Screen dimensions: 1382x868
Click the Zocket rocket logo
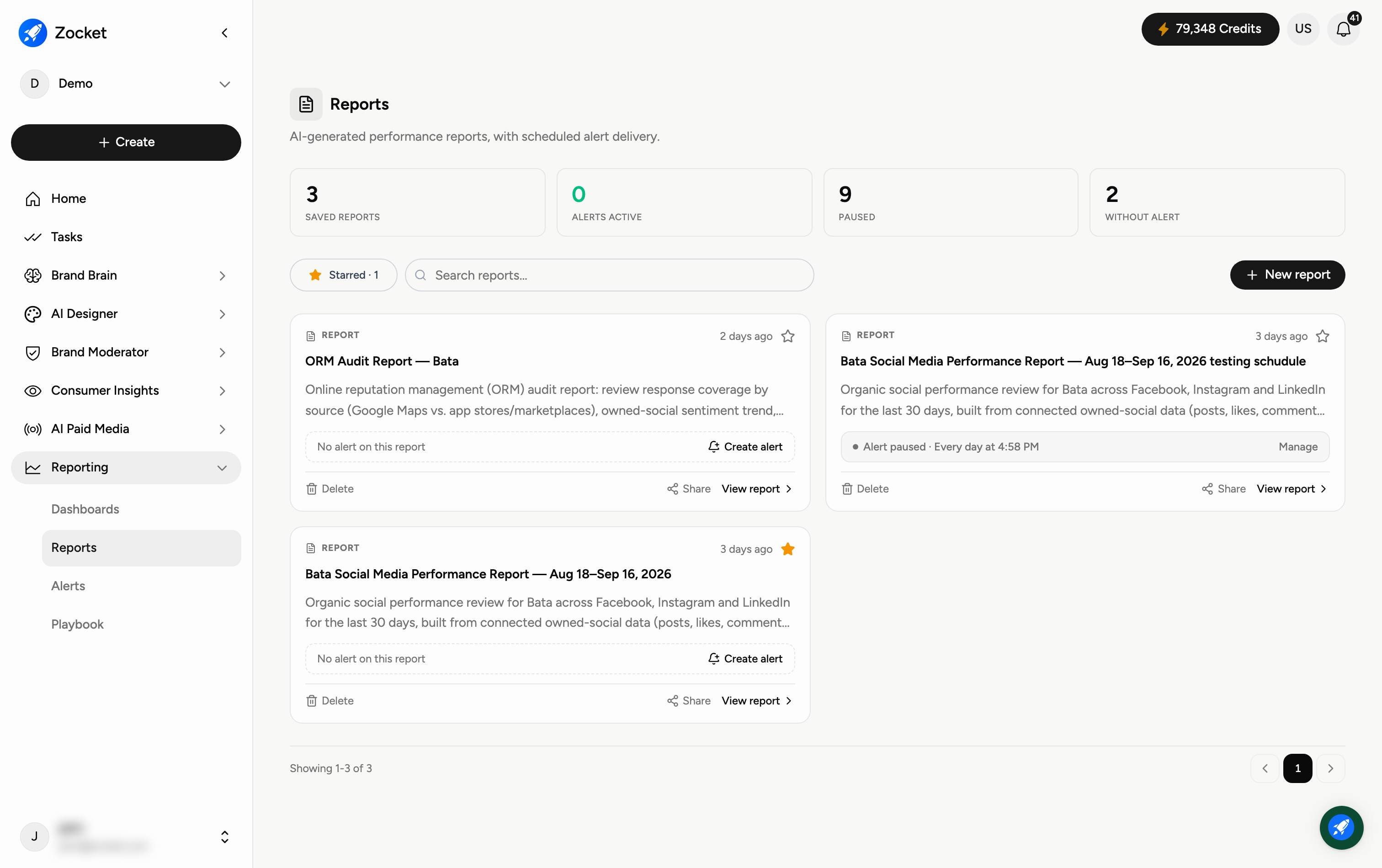click(33, 33)
